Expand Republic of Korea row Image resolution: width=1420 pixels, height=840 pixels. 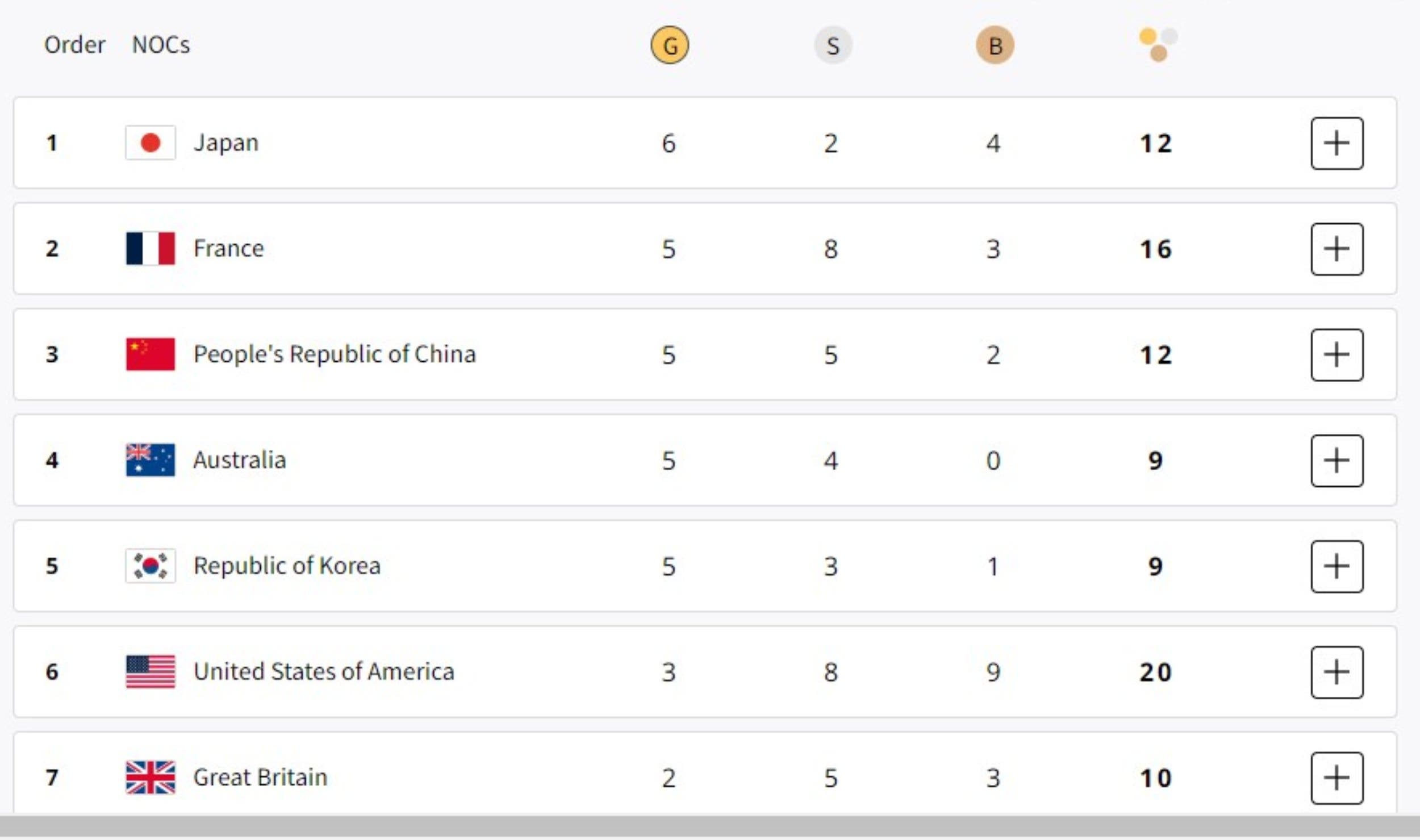pyautogui.click(x=1337, y=566)
